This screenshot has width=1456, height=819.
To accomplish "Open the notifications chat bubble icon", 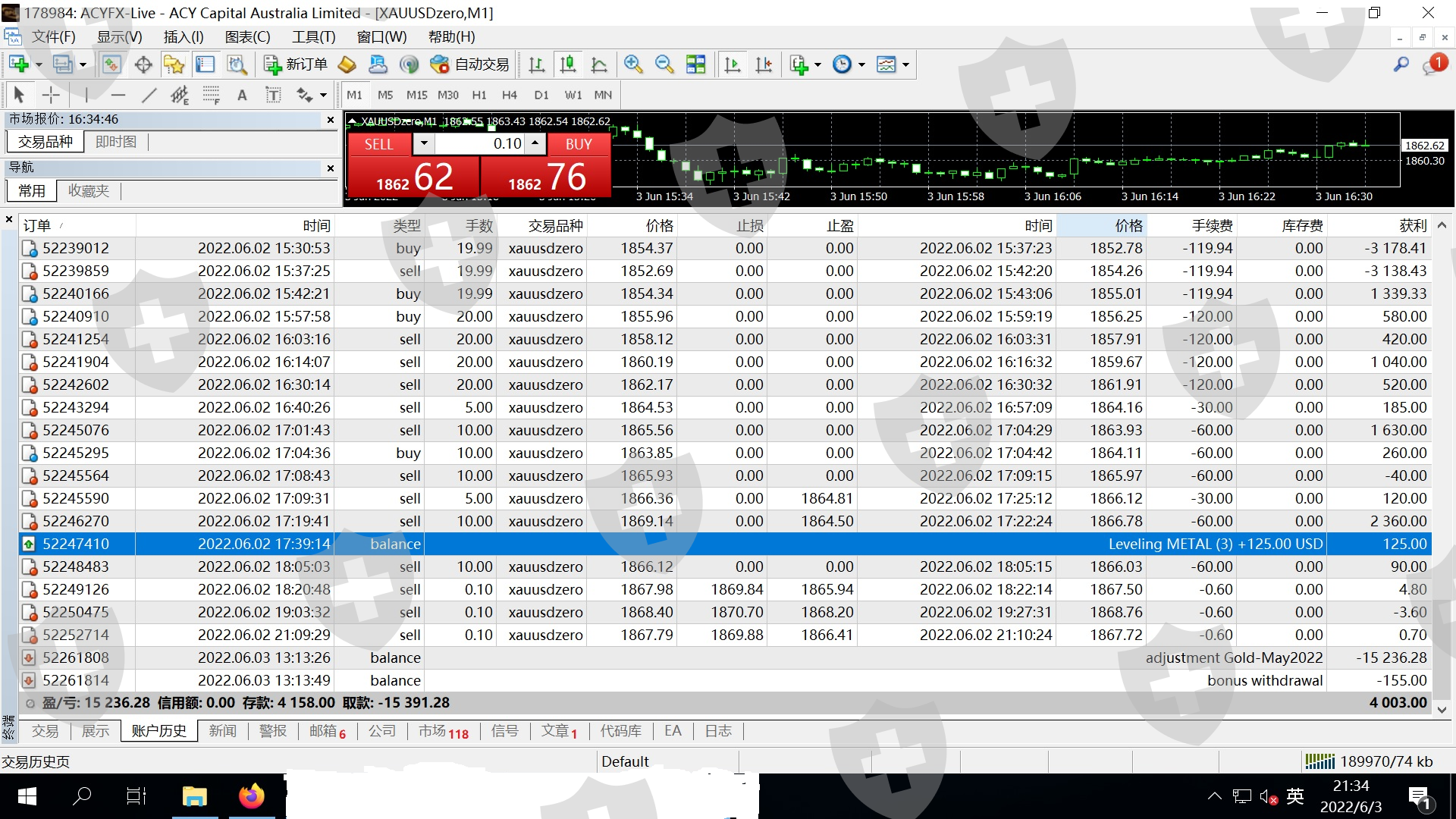I will pyautogui.click(x=1432, y=66).
